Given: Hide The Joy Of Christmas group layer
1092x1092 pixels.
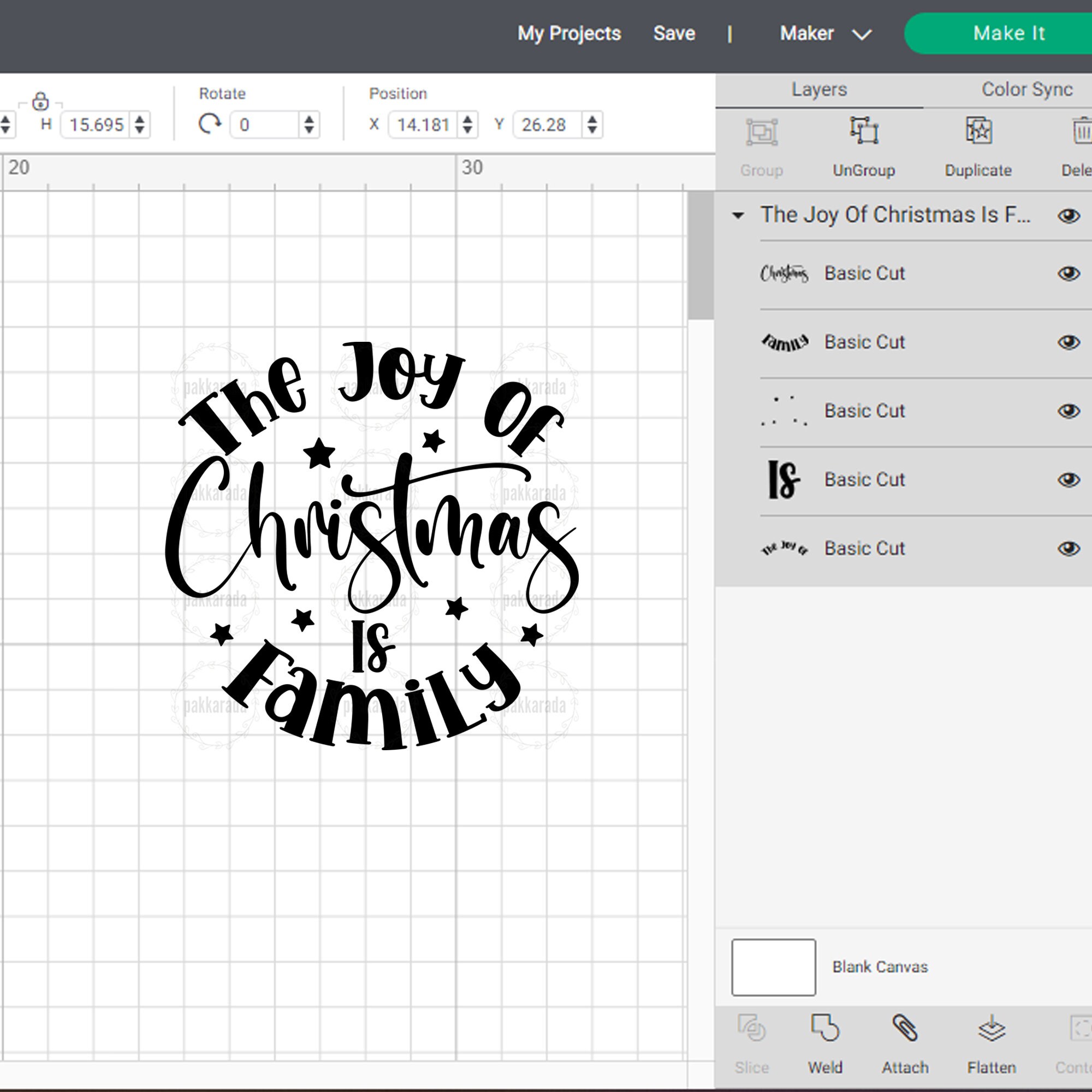Looking at the screenshot, I should (x=1069, y=215).
